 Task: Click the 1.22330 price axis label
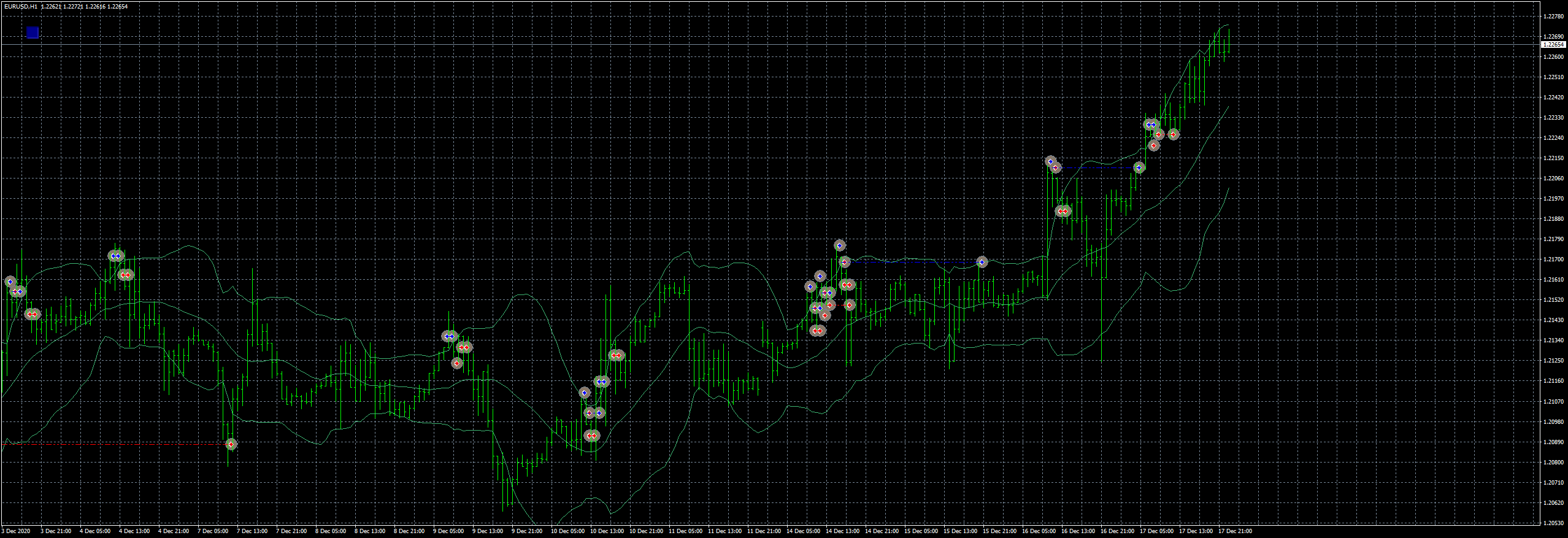pyautogui.click(x=1552, y=118)
